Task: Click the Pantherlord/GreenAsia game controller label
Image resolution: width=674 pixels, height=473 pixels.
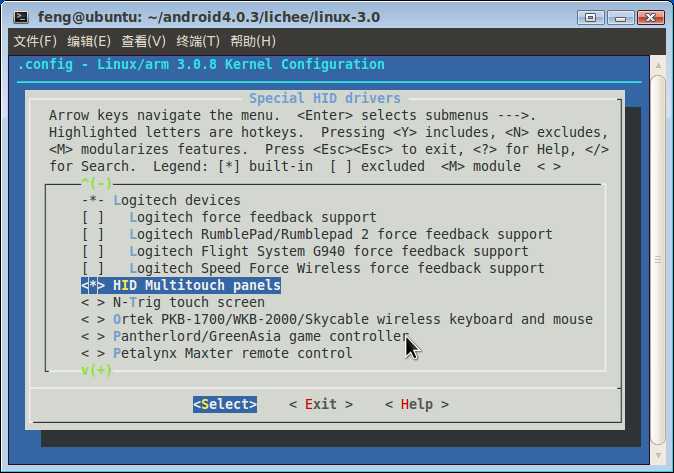Action: click(x=260, y=336)
